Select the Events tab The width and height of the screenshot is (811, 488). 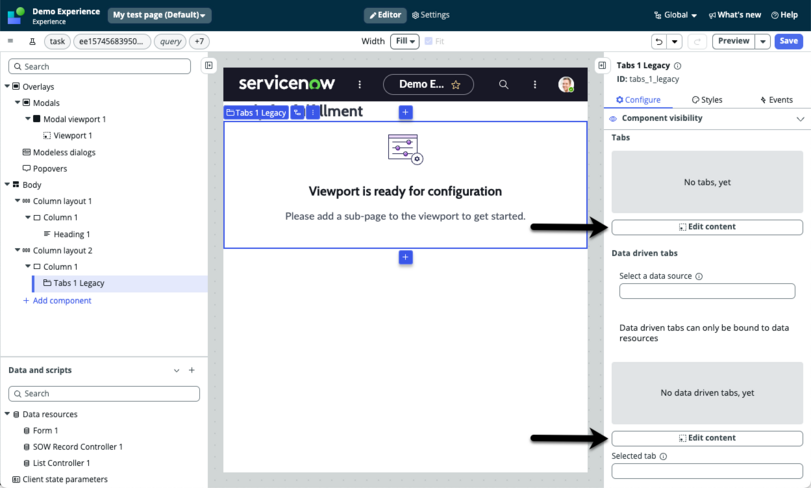pyautogui.click(x=776, y=100)
